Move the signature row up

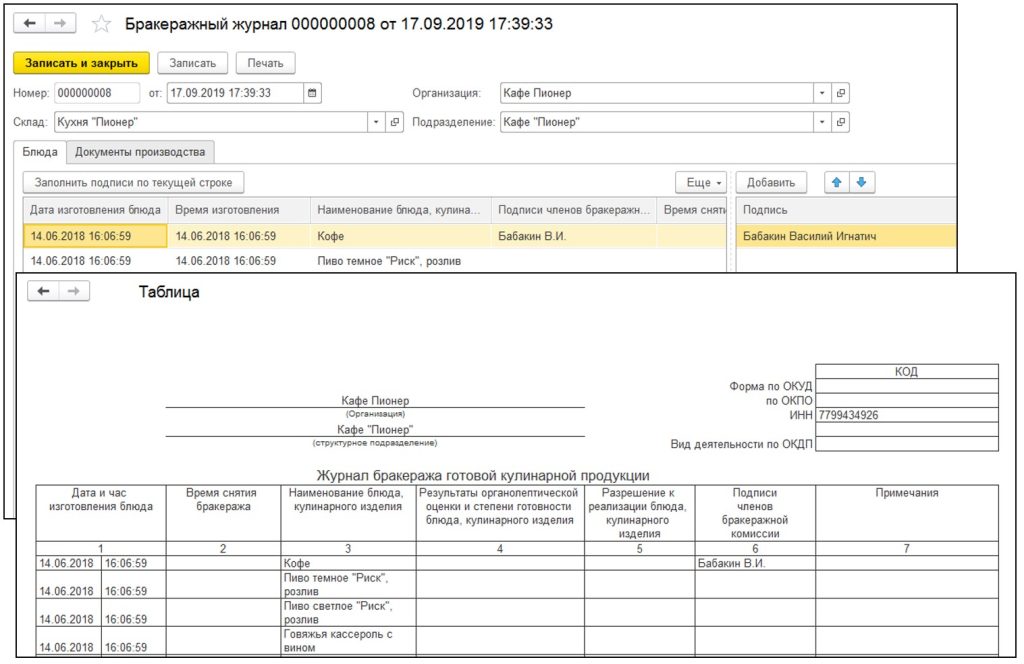coord(837,182)
